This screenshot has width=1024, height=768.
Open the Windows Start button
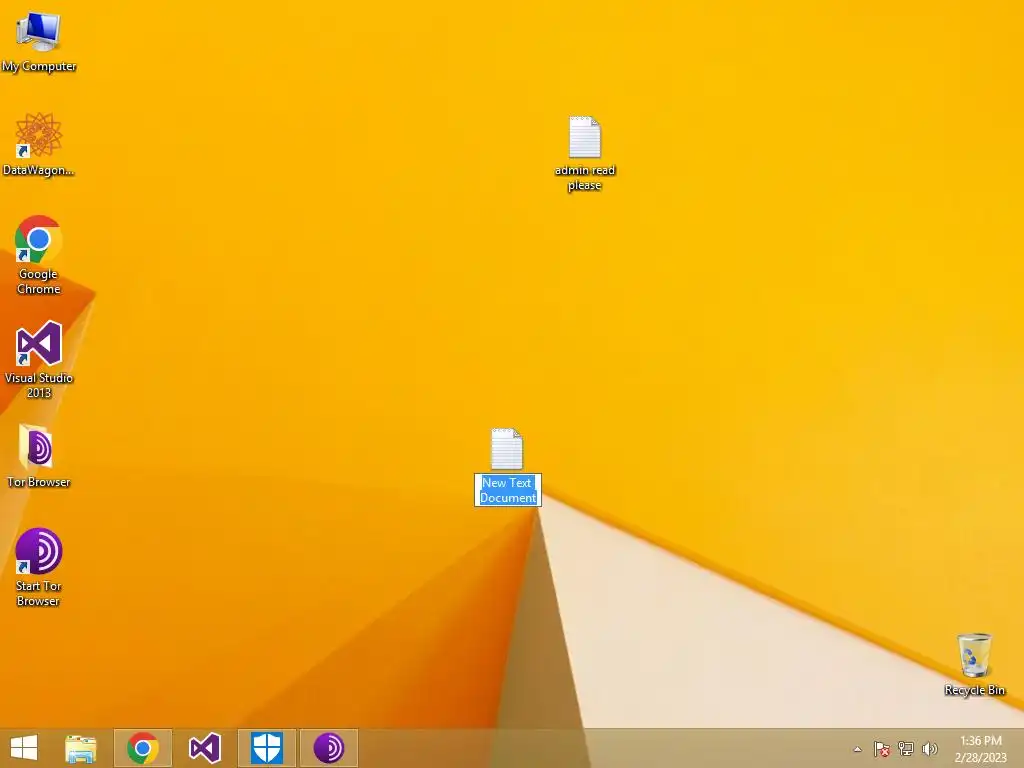pos(24,748)
